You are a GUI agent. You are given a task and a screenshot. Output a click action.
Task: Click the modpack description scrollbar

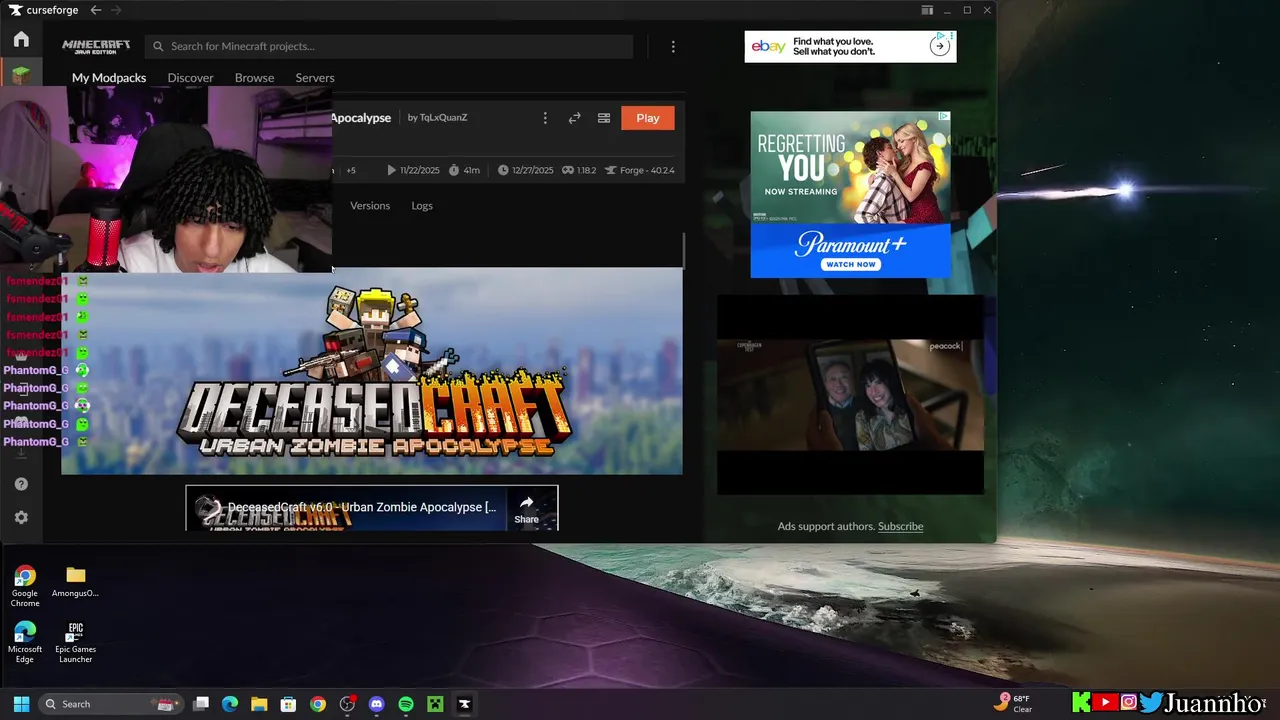click(684, 250)
